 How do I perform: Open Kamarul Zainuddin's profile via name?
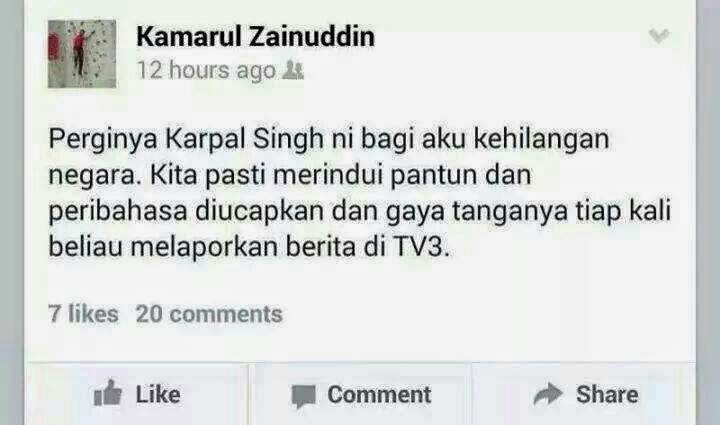coord(255,37)
